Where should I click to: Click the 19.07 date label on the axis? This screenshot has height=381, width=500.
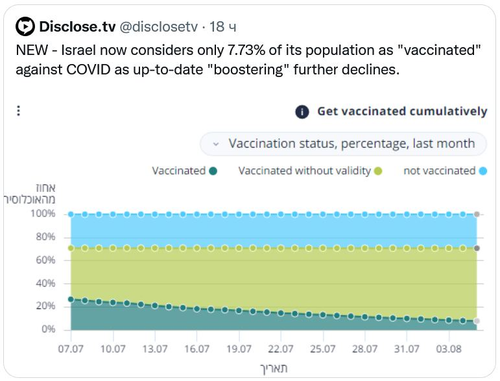pyautogui.click(x=239, y=349)
